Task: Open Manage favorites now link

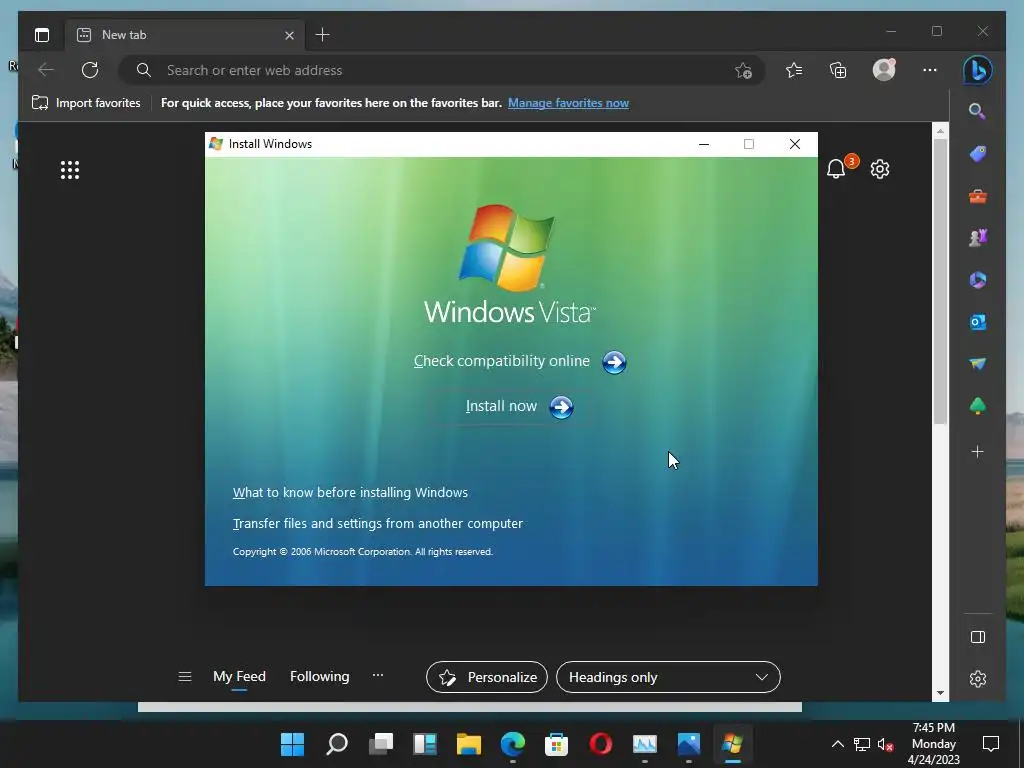Action: pyautogui.click(x=568, y=103)
